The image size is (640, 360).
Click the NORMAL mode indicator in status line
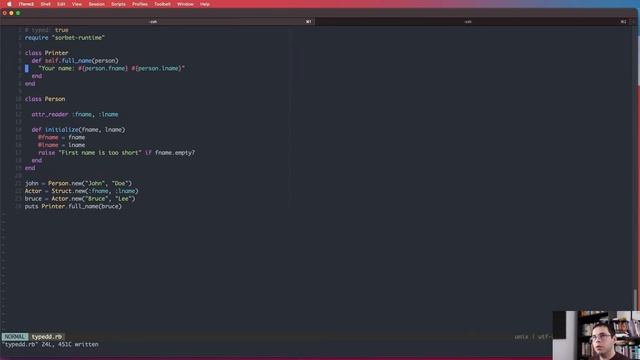[15, 337]
